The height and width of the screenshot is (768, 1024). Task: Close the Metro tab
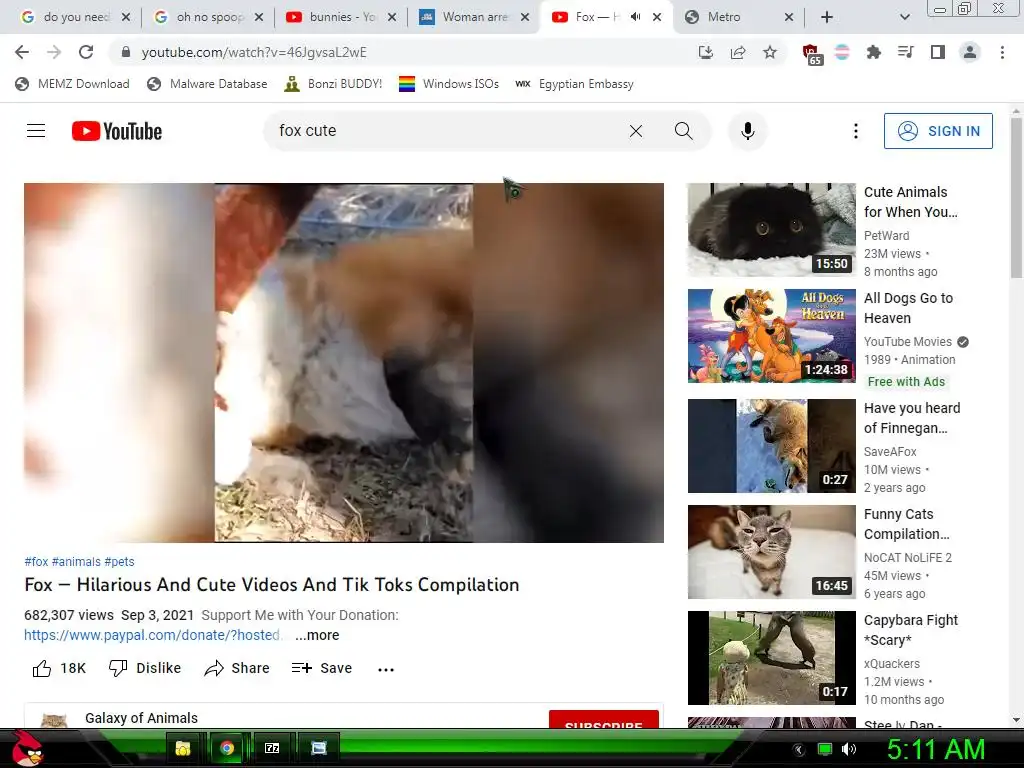pos(789,17)
